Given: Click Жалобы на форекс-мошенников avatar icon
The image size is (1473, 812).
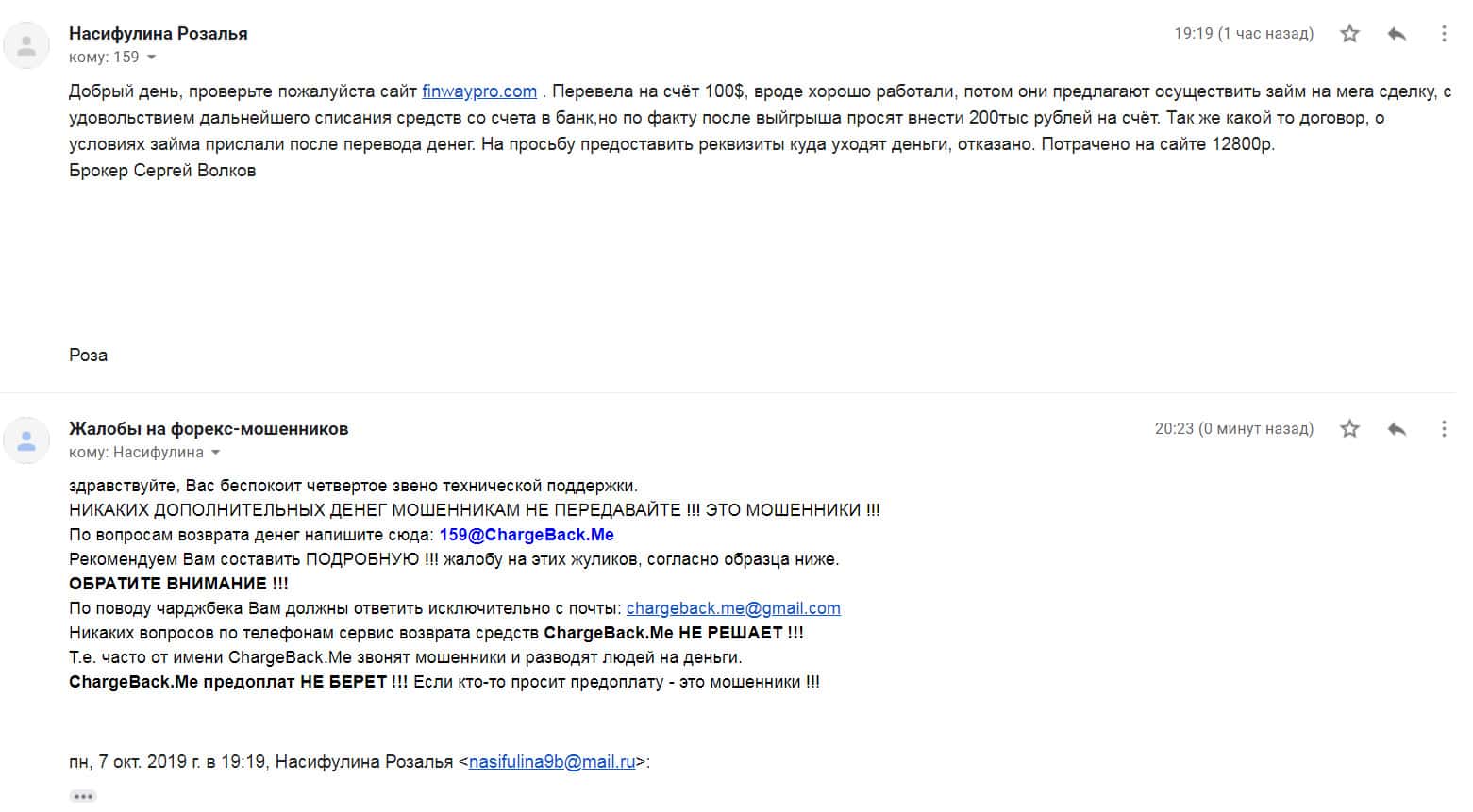Looking at the screenshot, I should (26, 440).
